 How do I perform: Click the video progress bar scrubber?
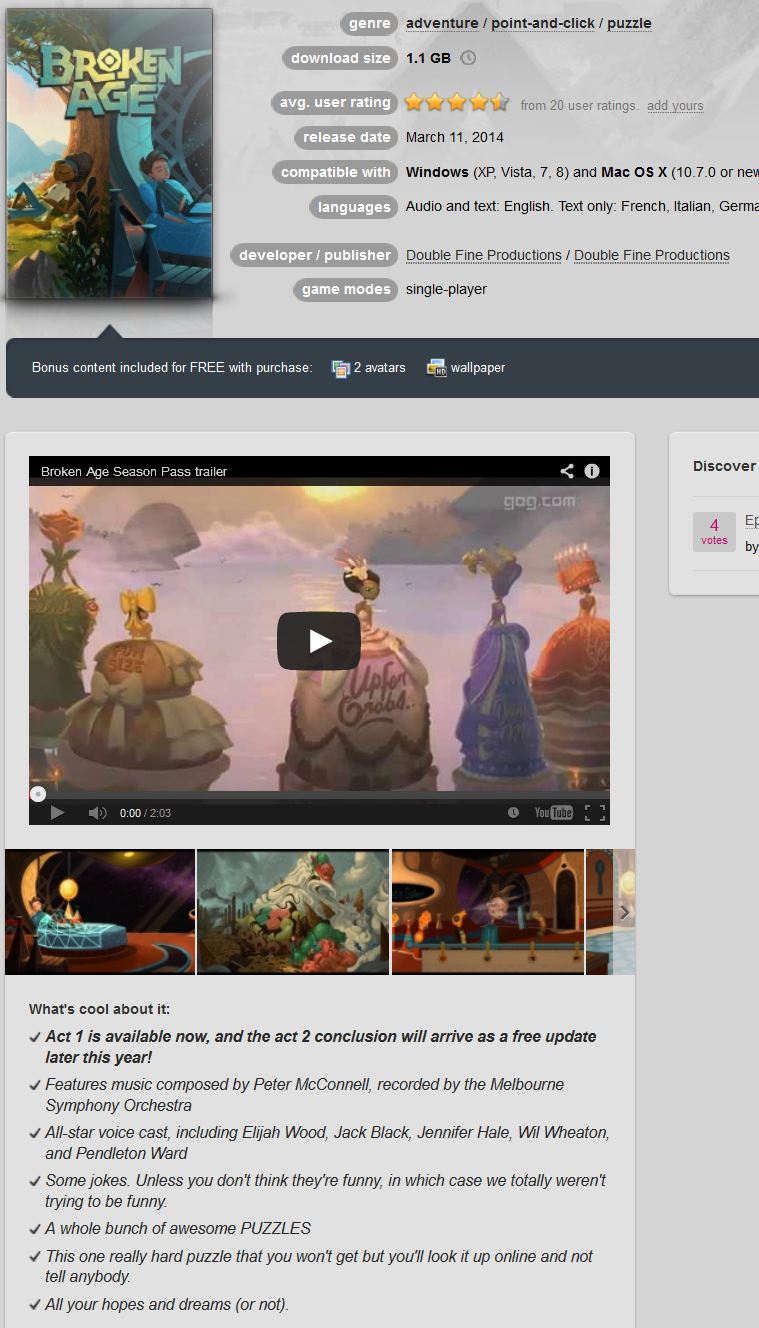click(38, 794)
